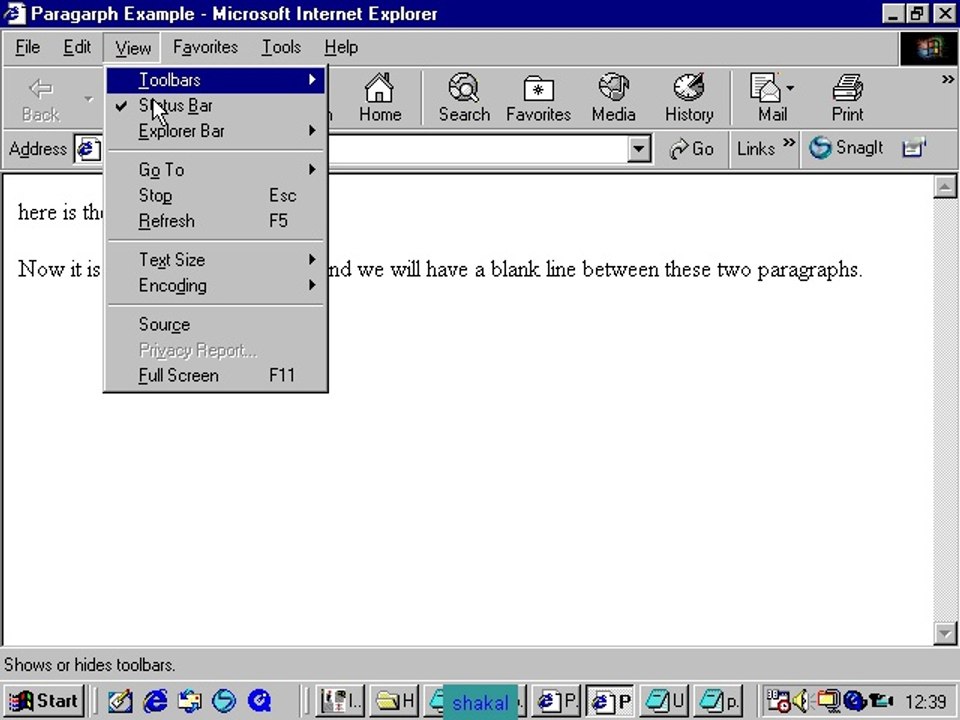The height and width of the screenshot is (720, 960).
Task: Close the open View menu header
Action: [x=132, y=48]
